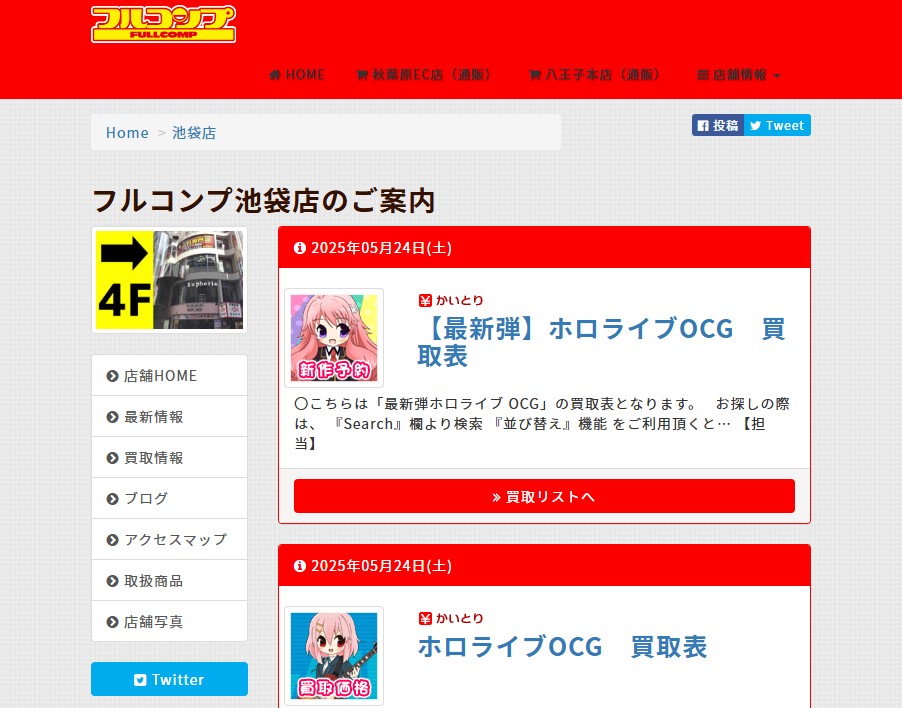Select 店舗HOME in sidebar
This screenshot has width=902, height=708.
coord(169,376)
